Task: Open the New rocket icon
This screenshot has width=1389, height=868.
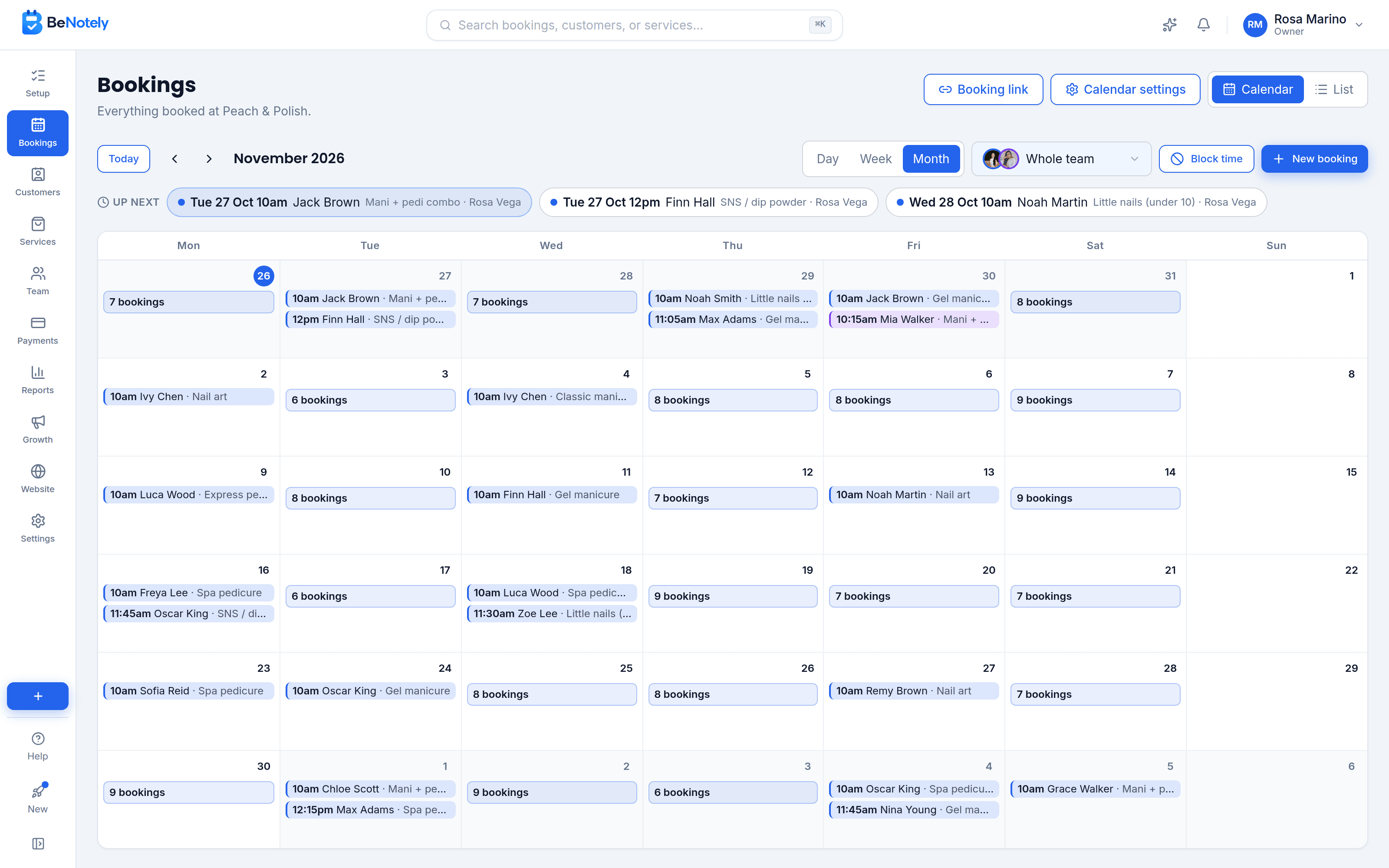Action: (38, 798)
